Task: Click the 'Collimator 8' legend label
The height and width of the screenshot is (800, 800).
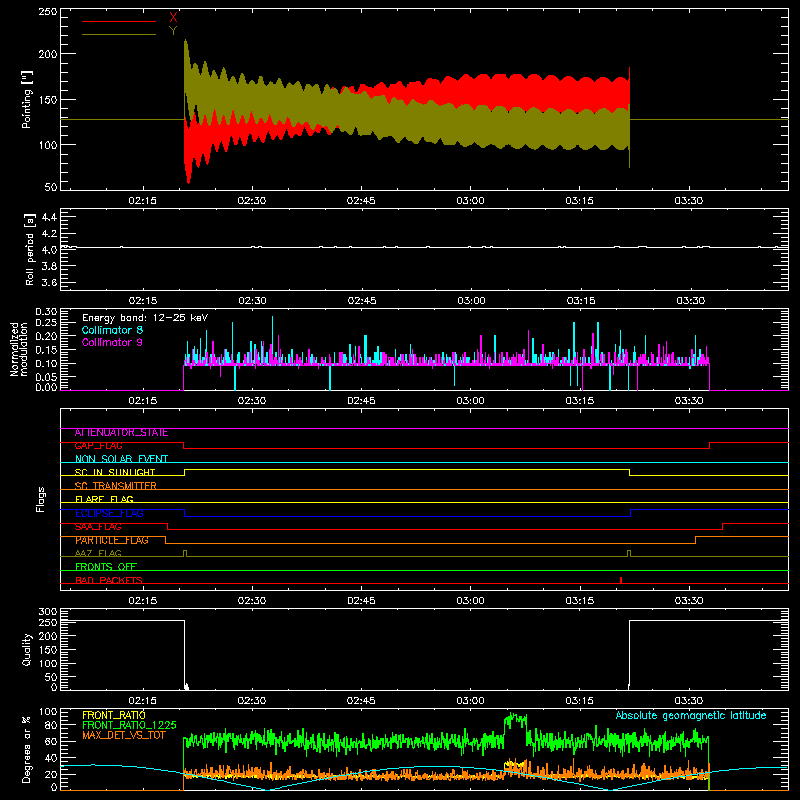Action: [112, 330]
